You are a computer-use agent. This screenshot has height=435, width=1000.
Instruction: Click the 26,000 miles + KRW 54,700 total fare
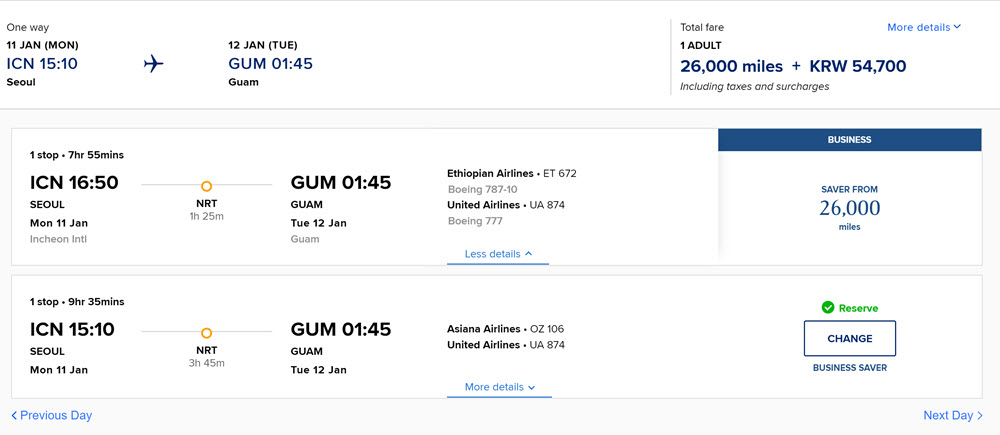793,66
